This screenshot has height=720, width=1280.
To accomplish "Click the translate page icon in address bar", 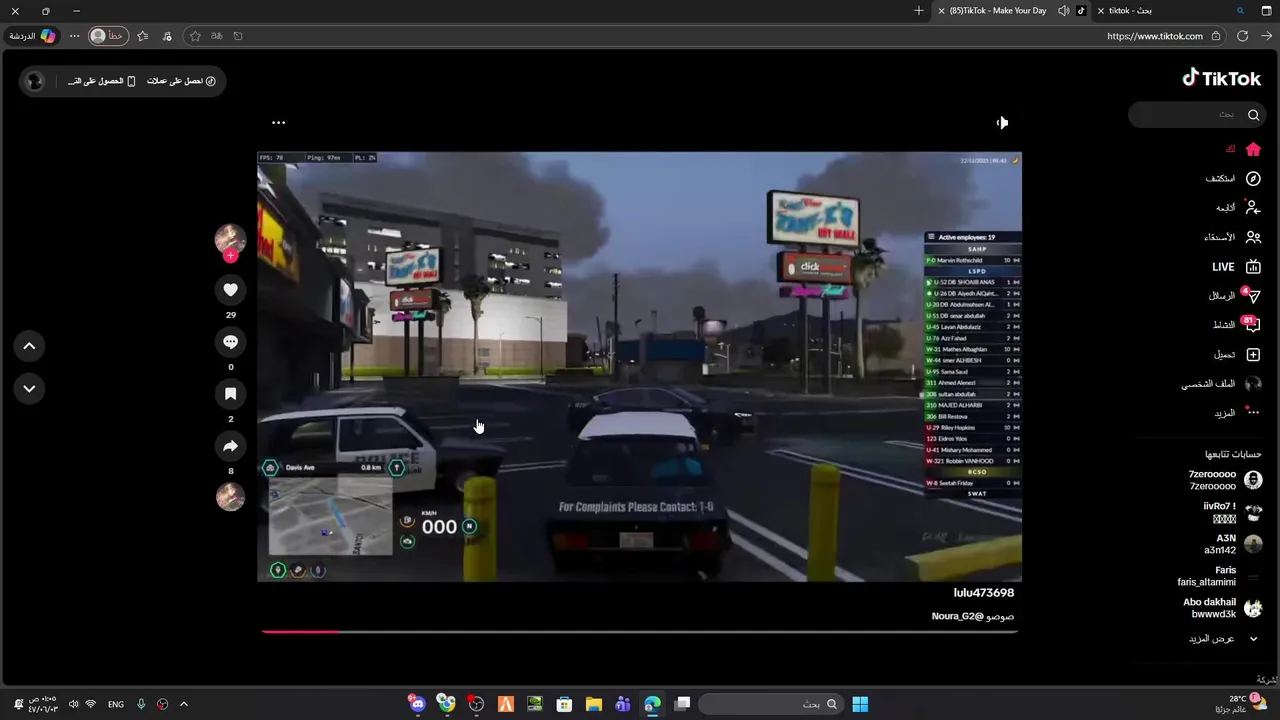I will [216, 36].
